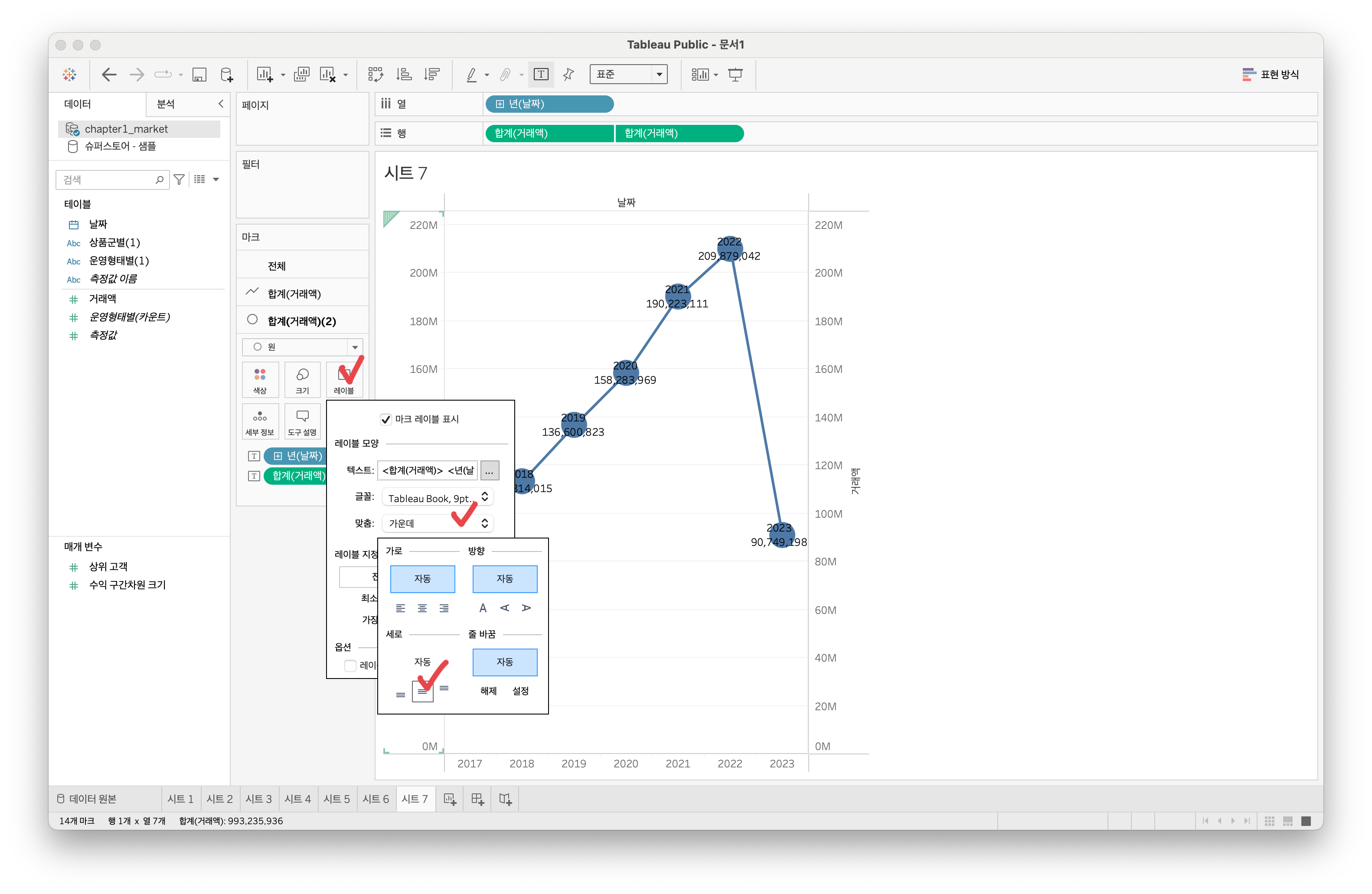The image size is (1372, 894).
Task: Open the Color marks card
Action: pos(260,379)
